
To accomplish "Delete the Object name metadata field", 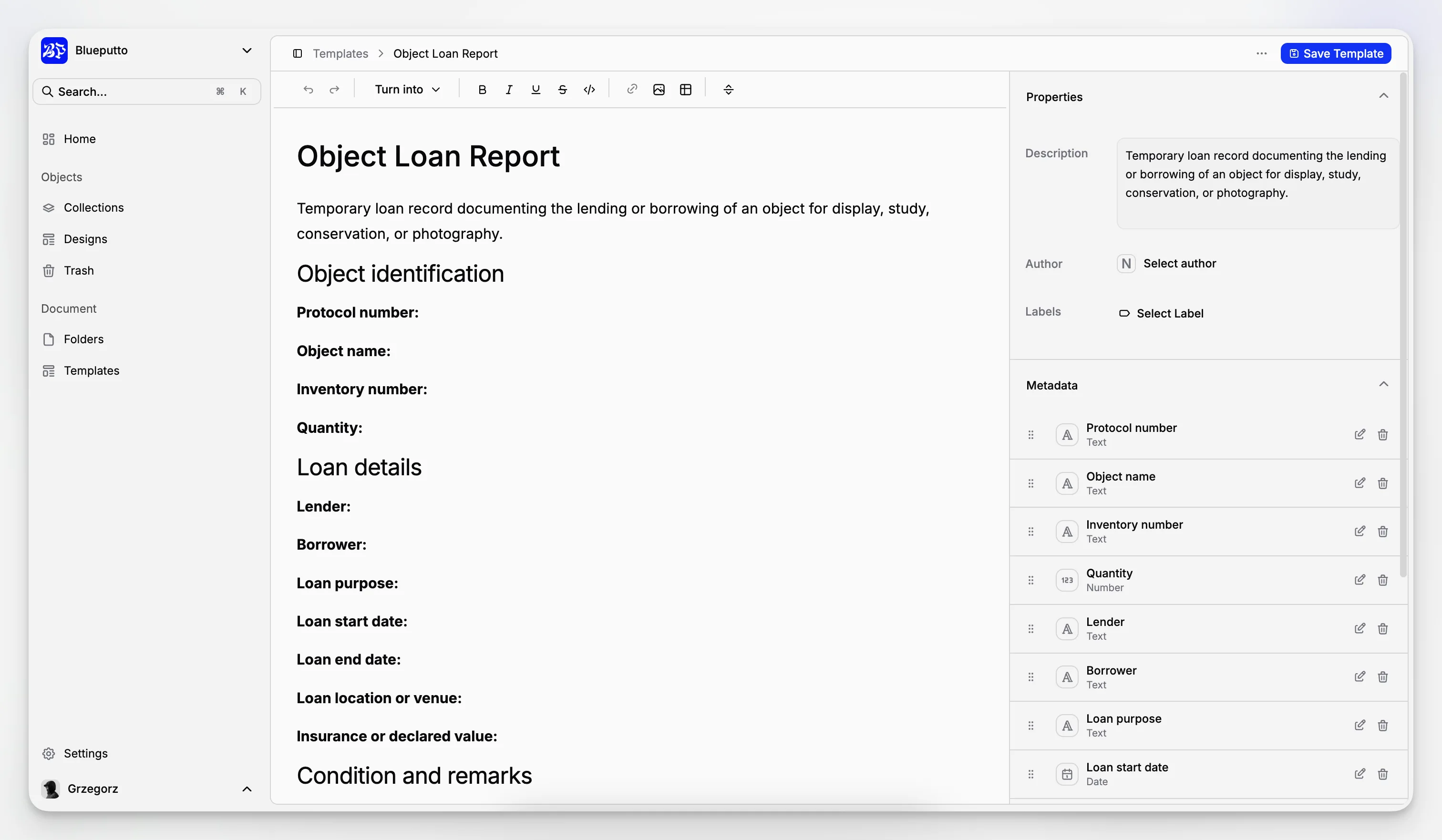I will 1383,483.
